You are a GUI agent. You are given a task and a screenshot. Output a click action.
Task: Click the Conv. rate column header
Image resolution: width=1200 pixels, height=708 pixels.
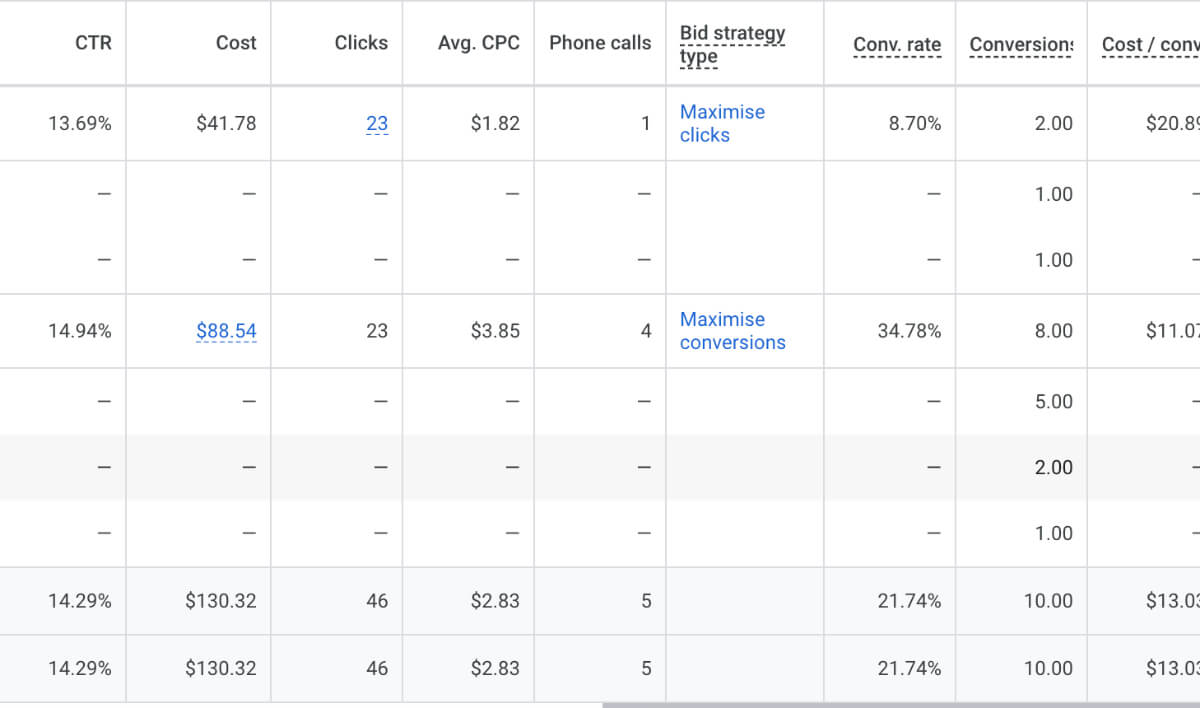897,44
